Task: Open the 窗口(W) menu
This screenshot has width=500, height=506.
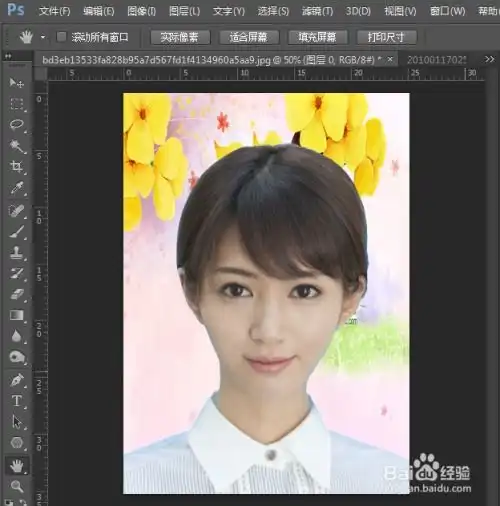Action: pos(447,11)
